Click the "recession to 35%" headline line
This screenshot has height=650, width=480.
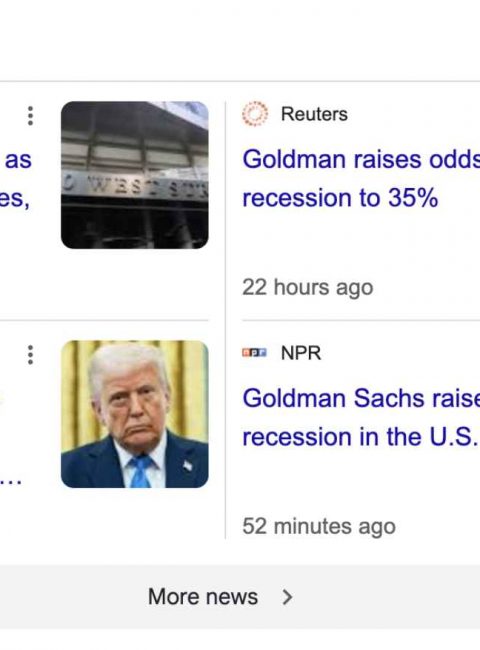(x=340, y=198)
